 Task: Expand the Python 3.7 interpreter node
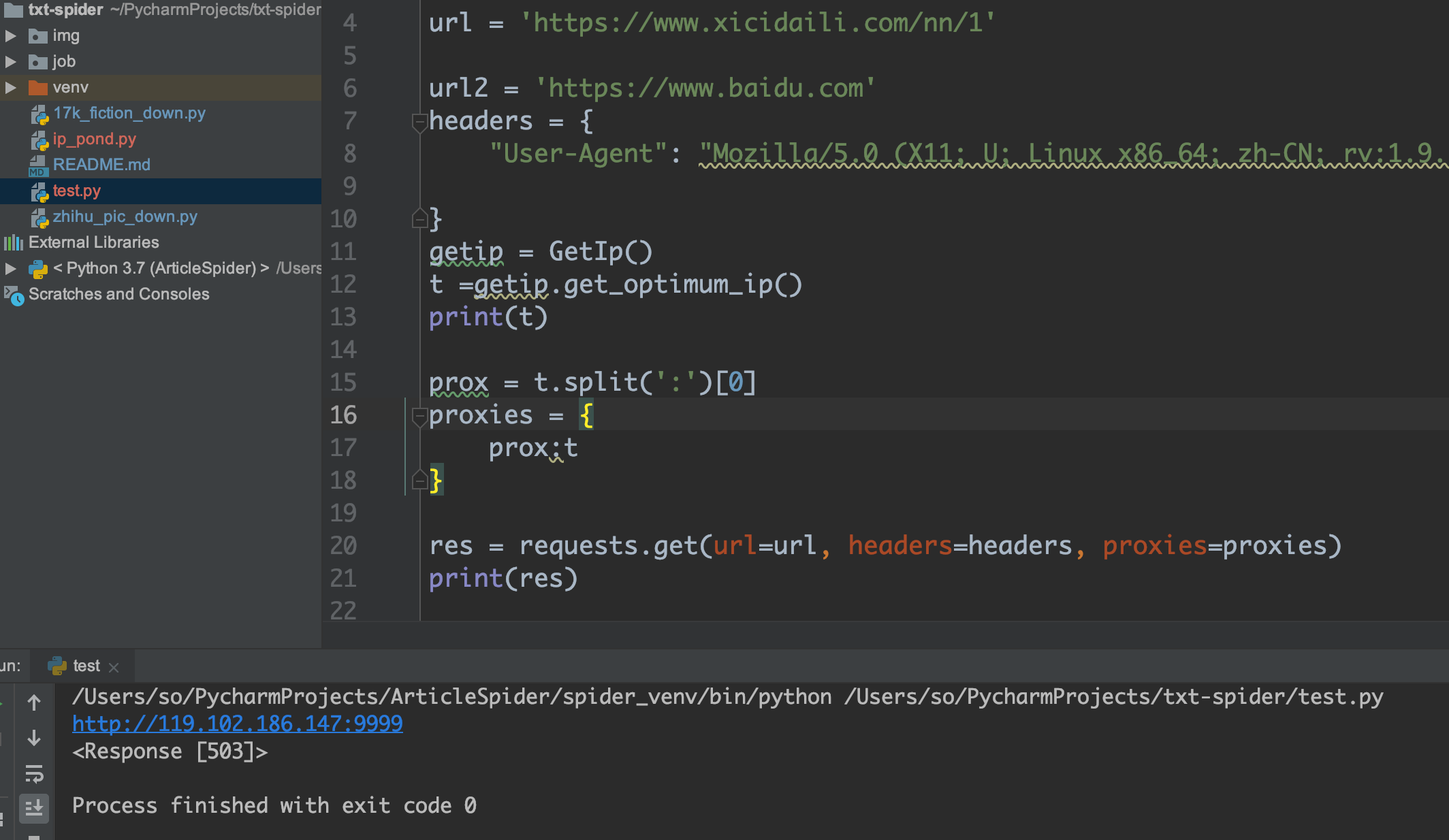pos(11,268)
